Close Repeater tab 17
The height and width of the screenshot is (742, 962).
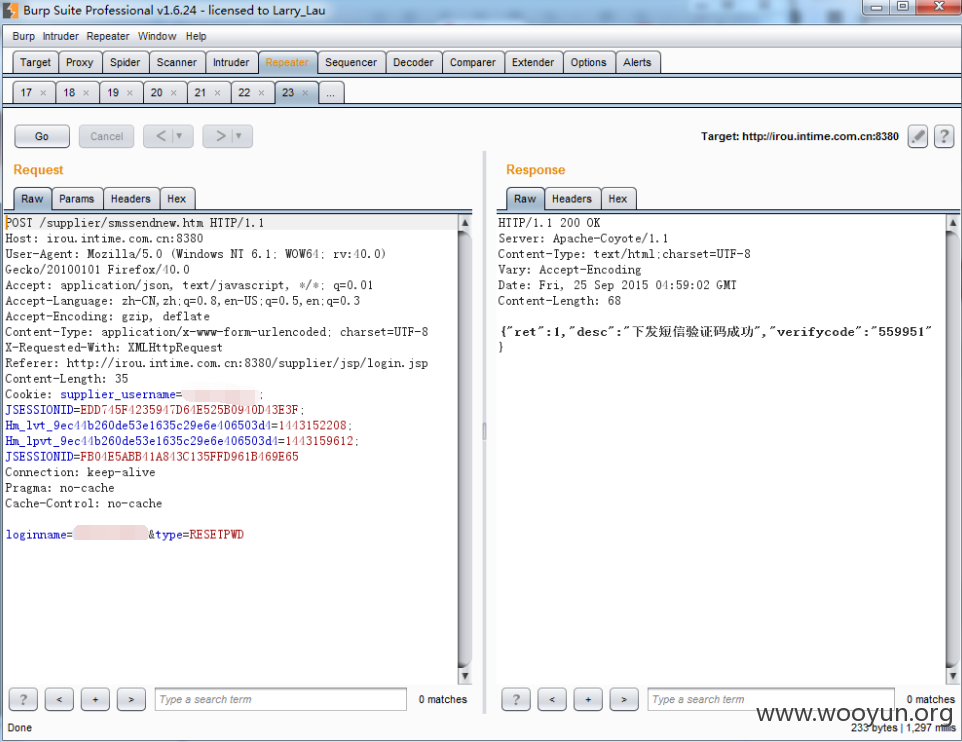43,93
